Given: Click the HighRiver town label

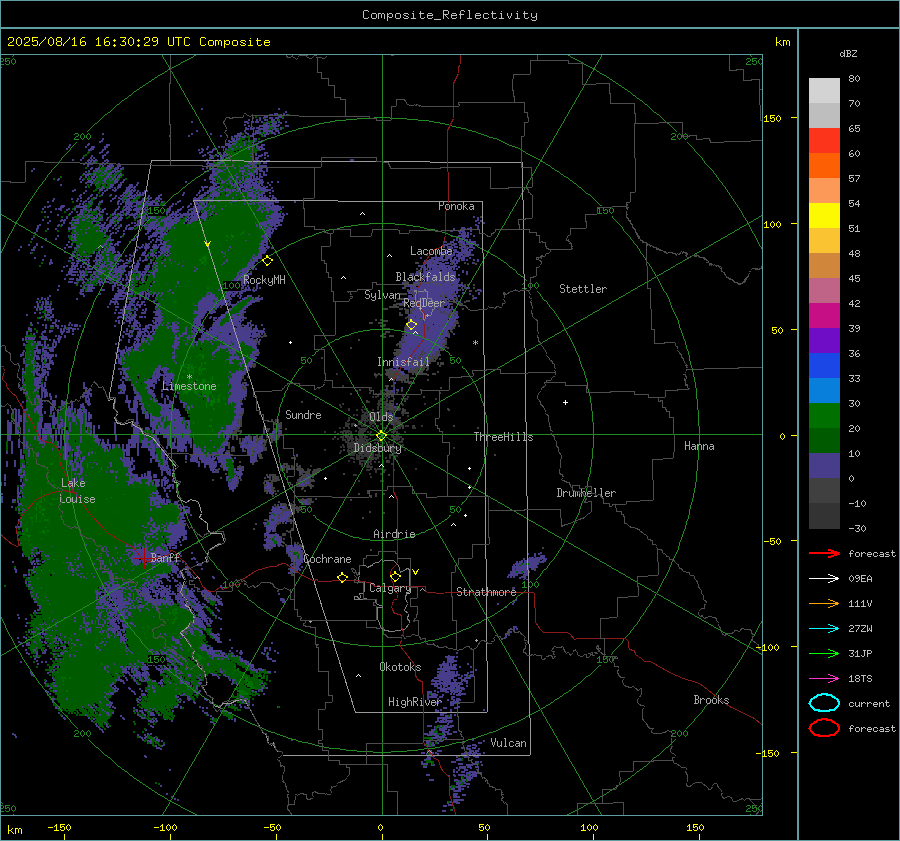Looking at the screenshot, I should tap(414, 702).
